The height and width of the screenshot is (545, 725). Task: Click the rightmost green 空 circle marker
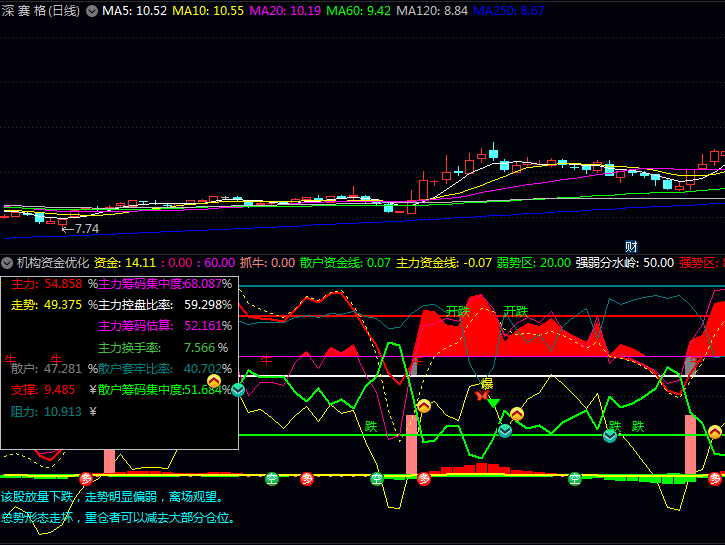[575, 478]
